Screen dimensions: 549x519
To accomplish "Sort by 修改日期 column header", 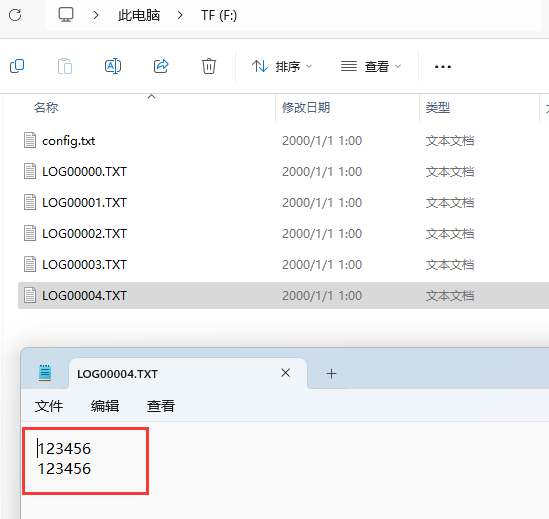I will coord(306,108).
